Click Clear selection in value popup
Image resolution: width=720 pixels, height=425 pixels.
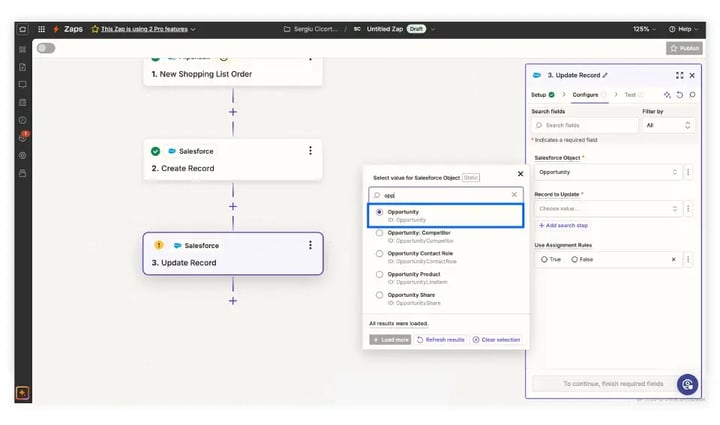(x=496, y=340)
